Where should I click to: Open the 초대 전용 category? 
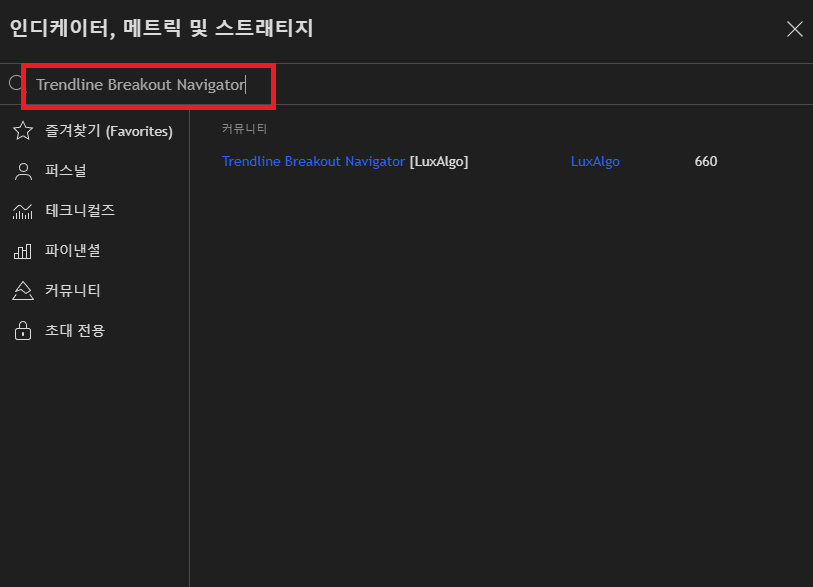[94, 330]
